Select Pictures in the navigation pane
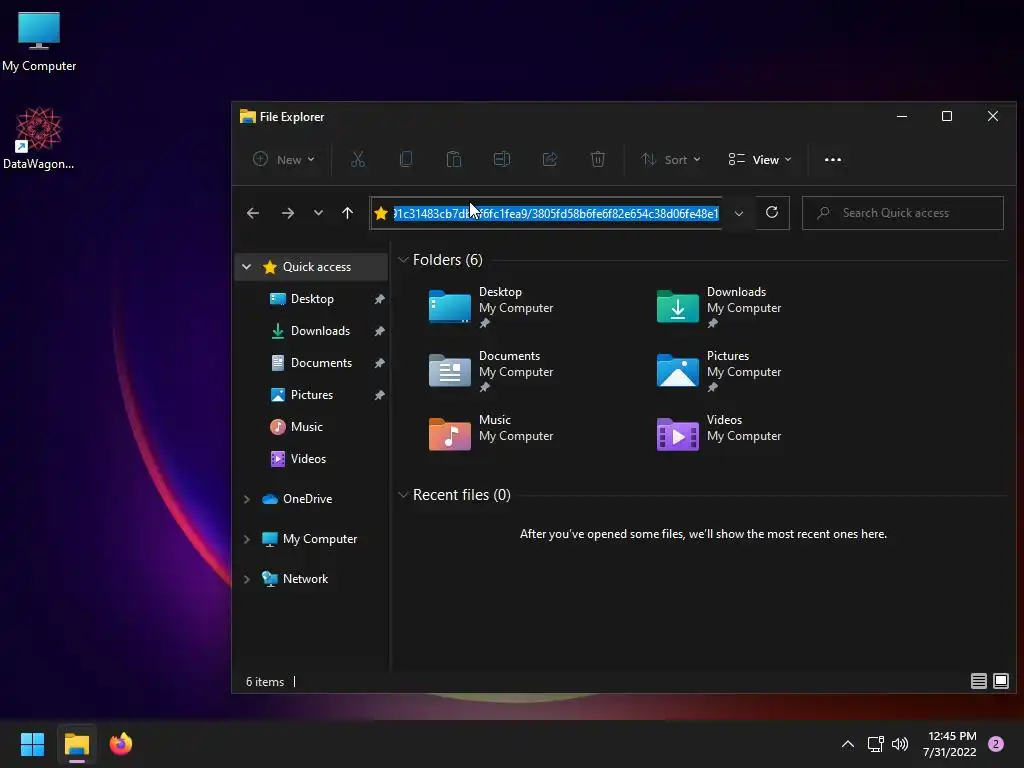The image size is (1024, 768). coord(312,394)
